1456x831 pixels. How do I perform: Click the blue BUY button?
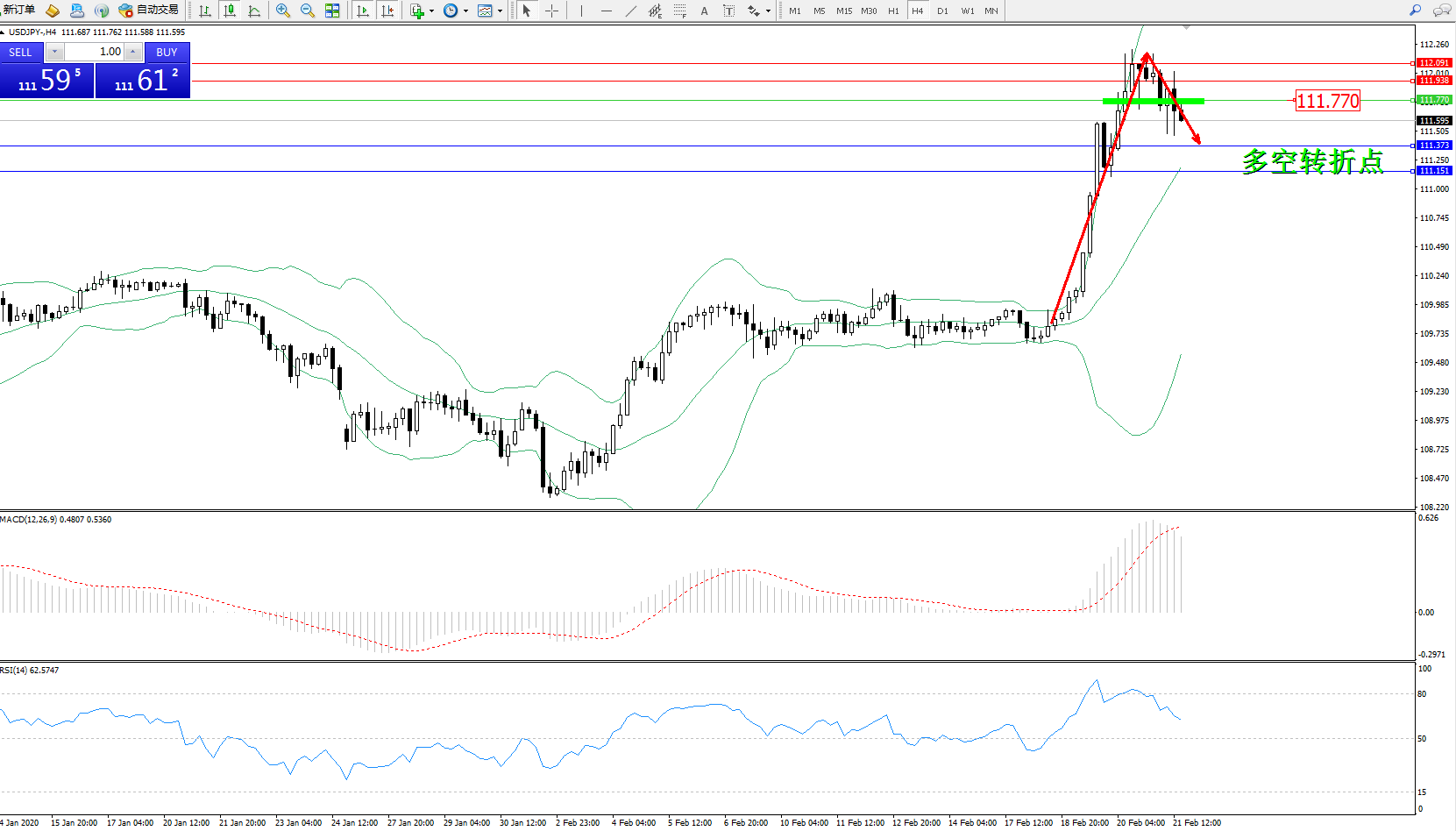pos(167,53)
